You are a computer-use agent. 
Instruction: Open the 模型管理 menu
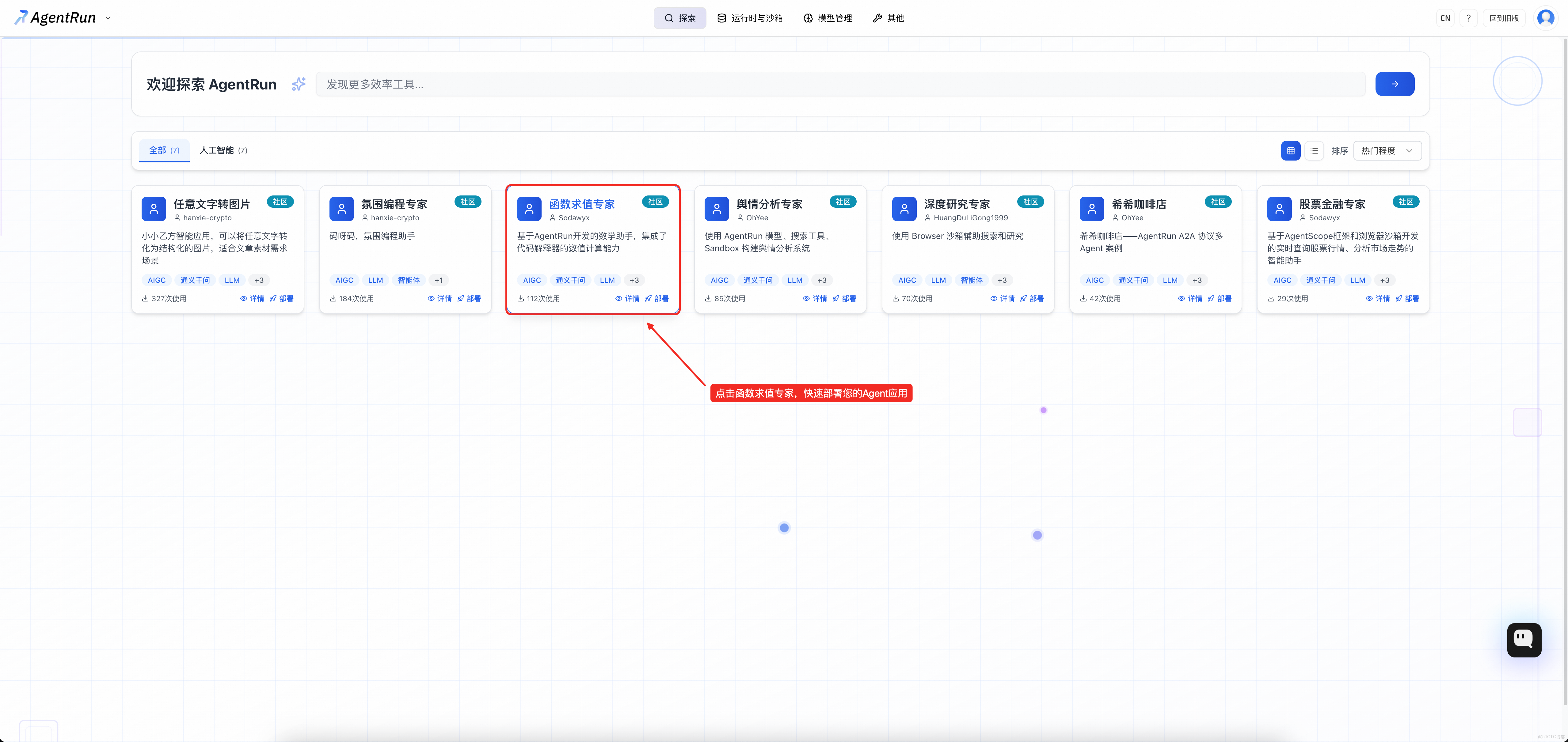coord(827,18)
